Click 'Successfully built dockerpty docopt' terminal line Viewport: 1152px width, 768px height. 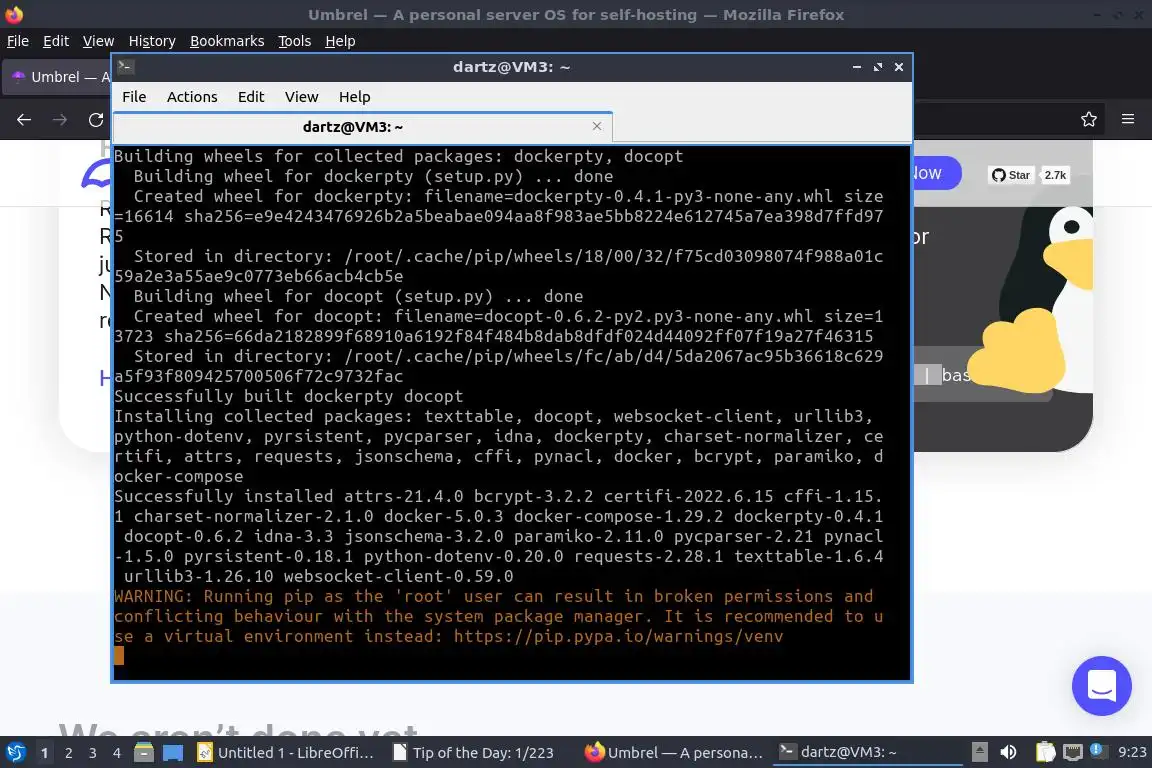289,396
